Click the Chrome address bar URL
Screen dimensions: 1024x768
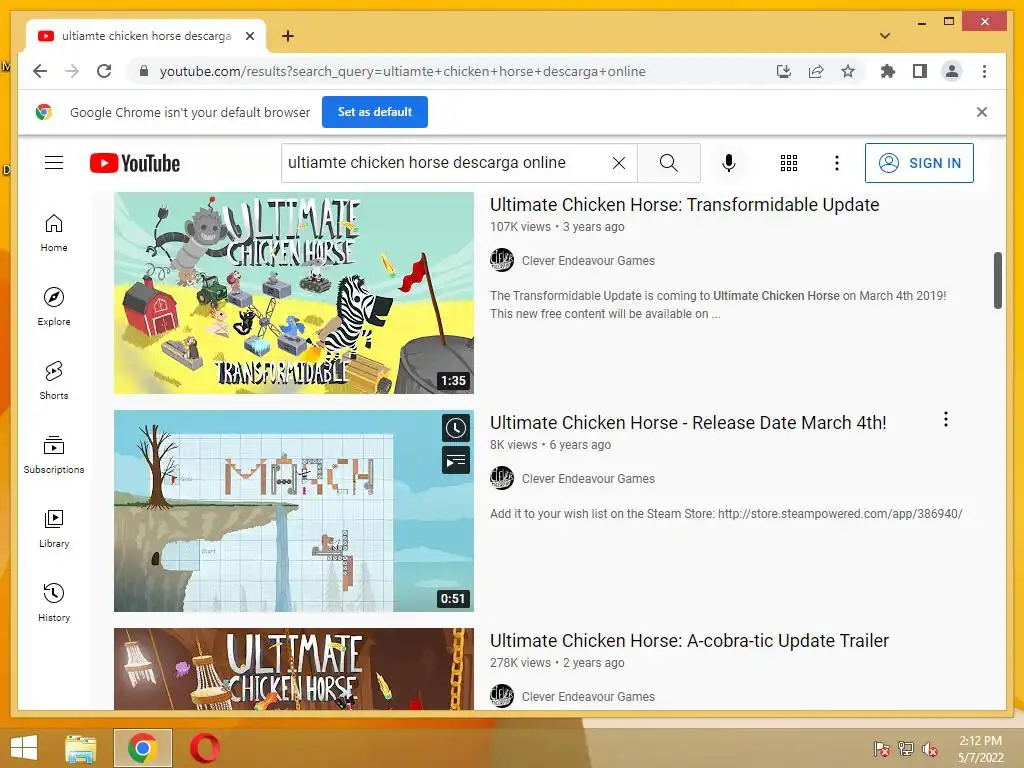click(x=403, y=71)
